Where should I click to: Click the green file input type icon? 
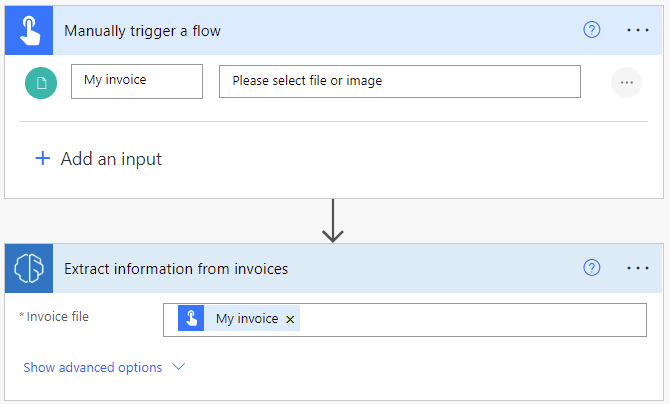tap(41, 82)
